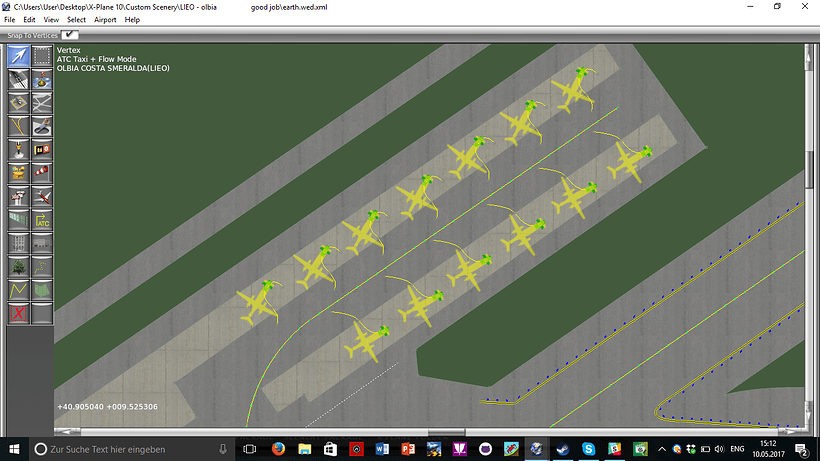This screenshot has height=461, width=820.
Task: Activate the Taxi Sign tool
Action: (x=42, y=150)
